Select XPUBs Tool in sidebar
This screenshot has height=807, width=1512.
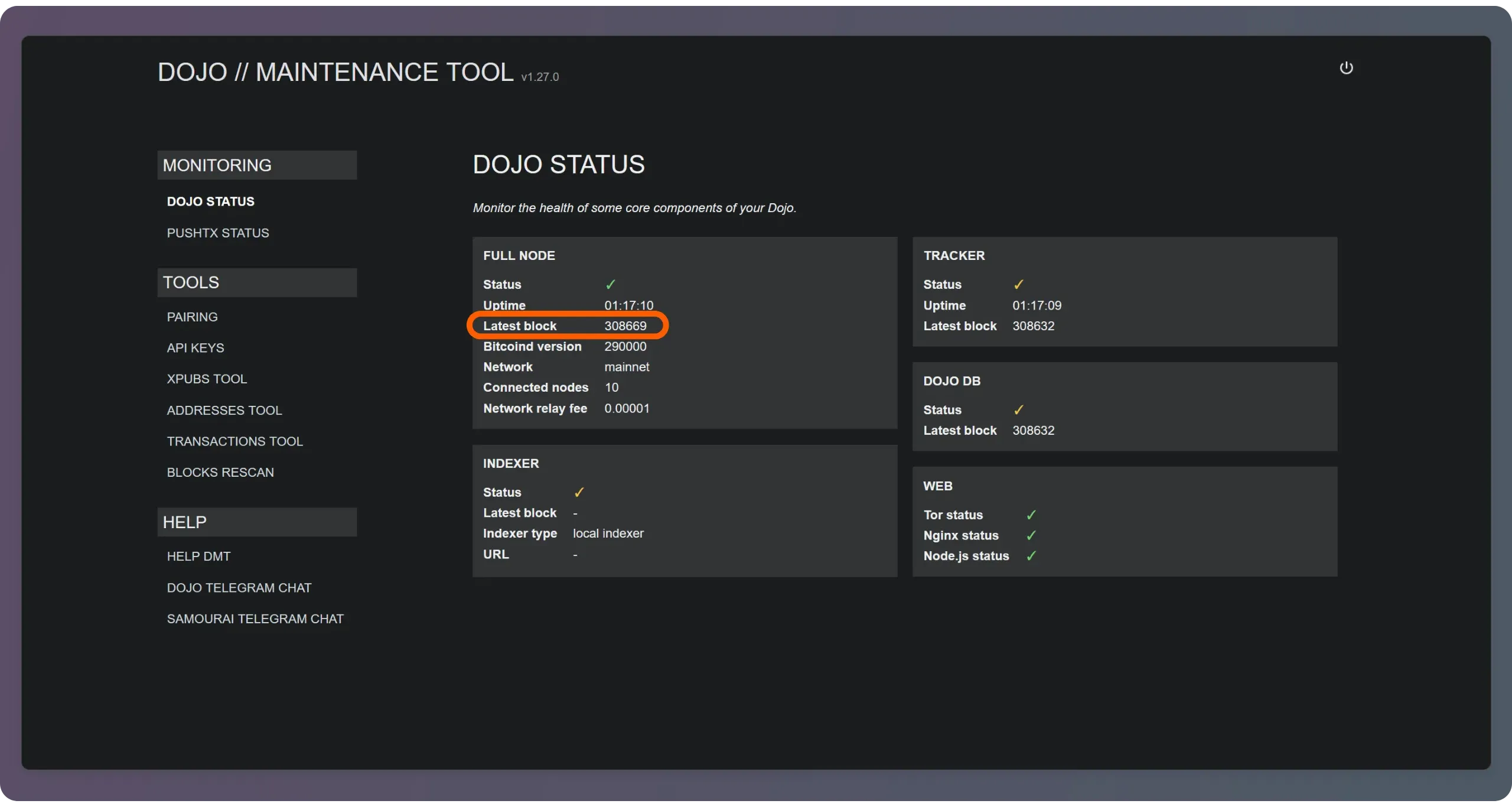(x=206, y=379)
